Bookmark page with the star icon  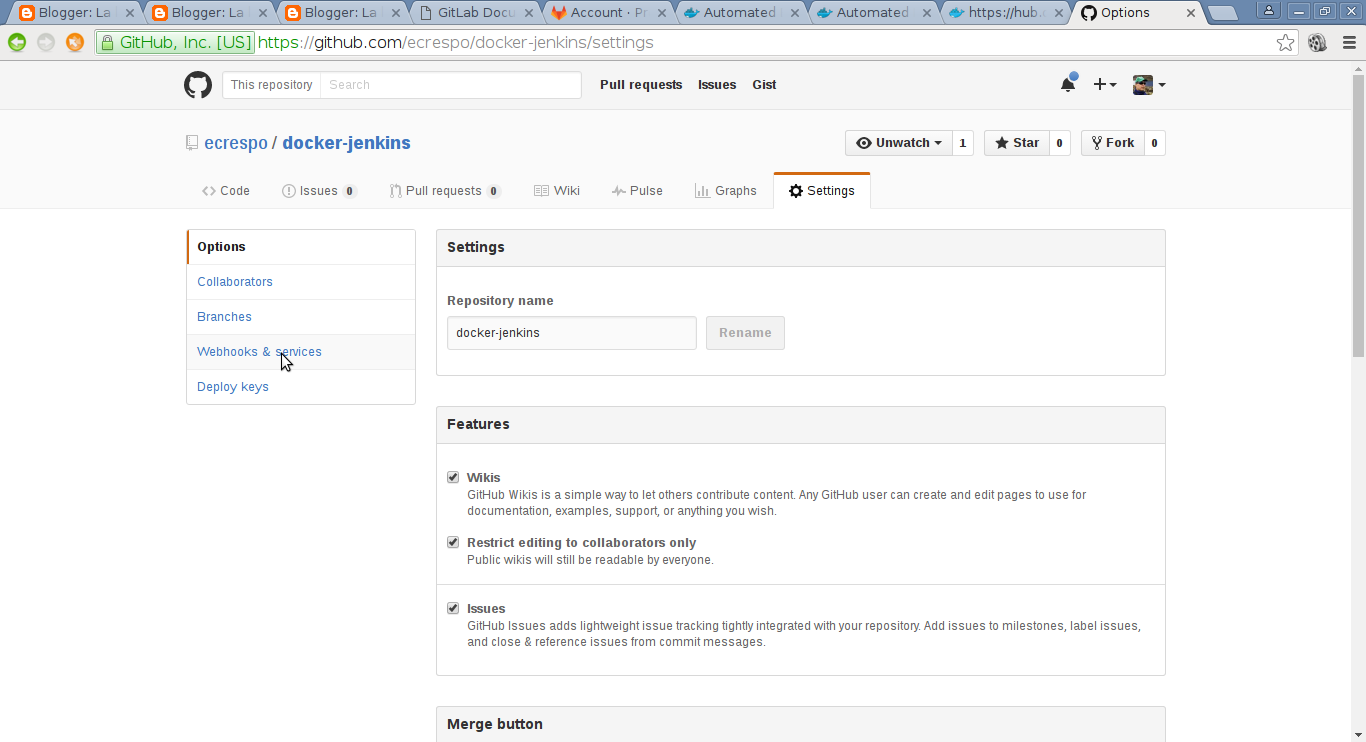pos(1285,43)
